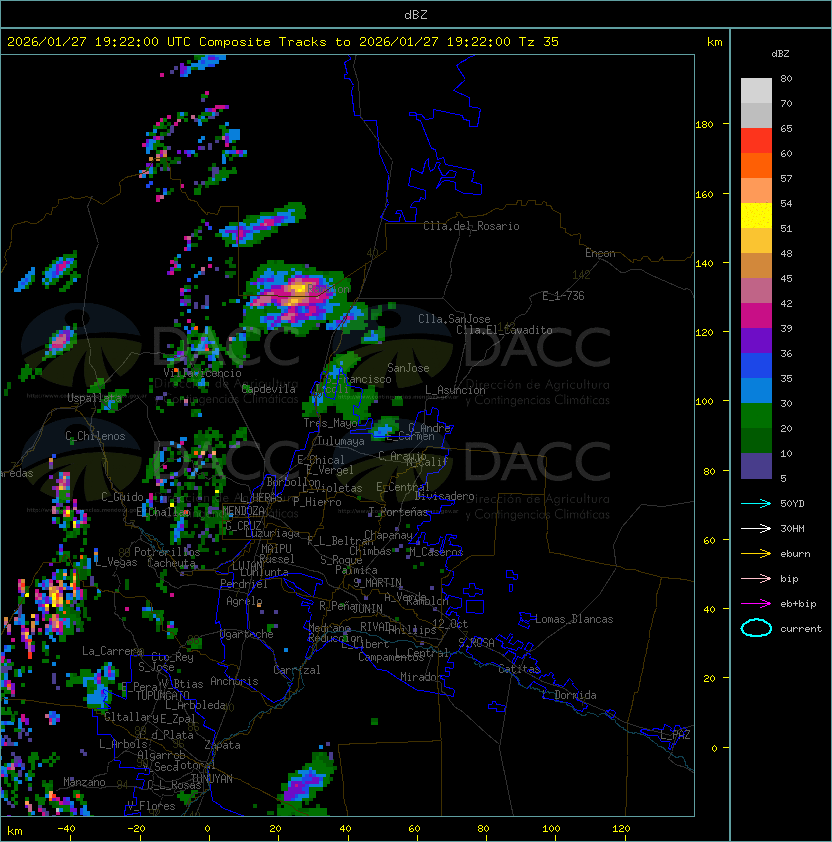
Task: Select the slate purple swatch at scale bottom
Action: pos(756,466)
